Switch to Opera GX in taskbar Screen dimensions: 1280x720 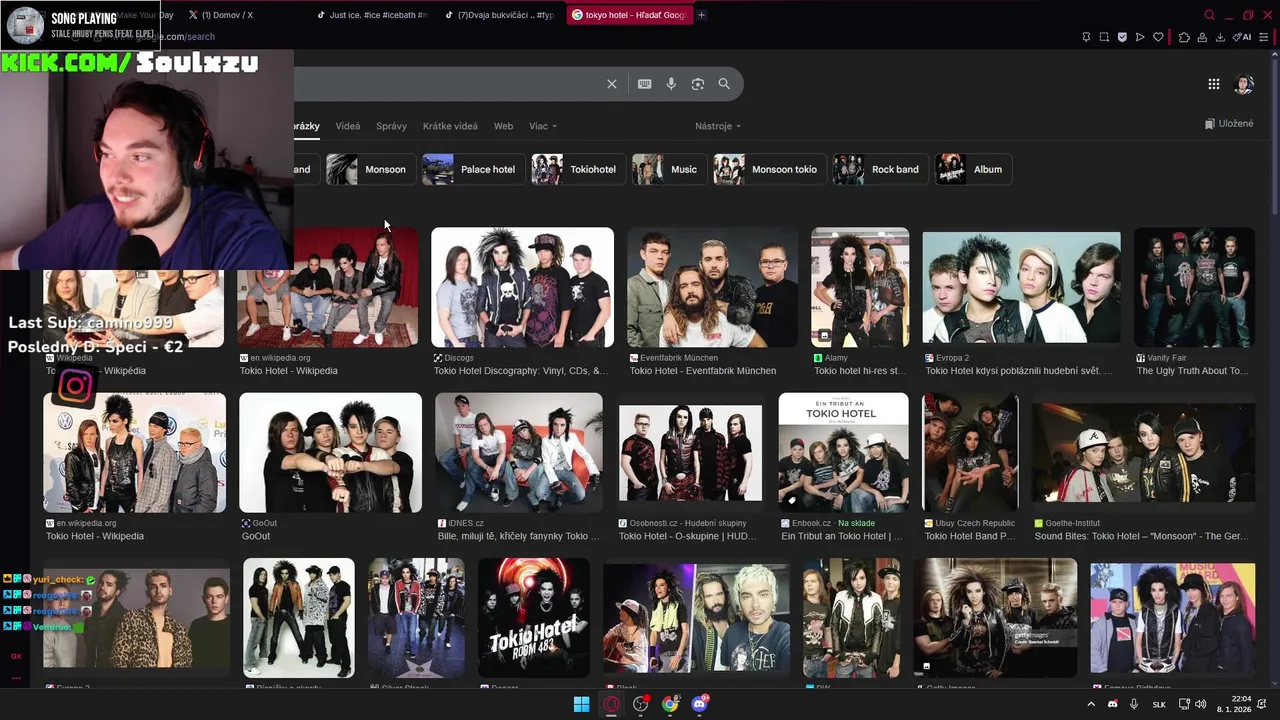(611, 704)
